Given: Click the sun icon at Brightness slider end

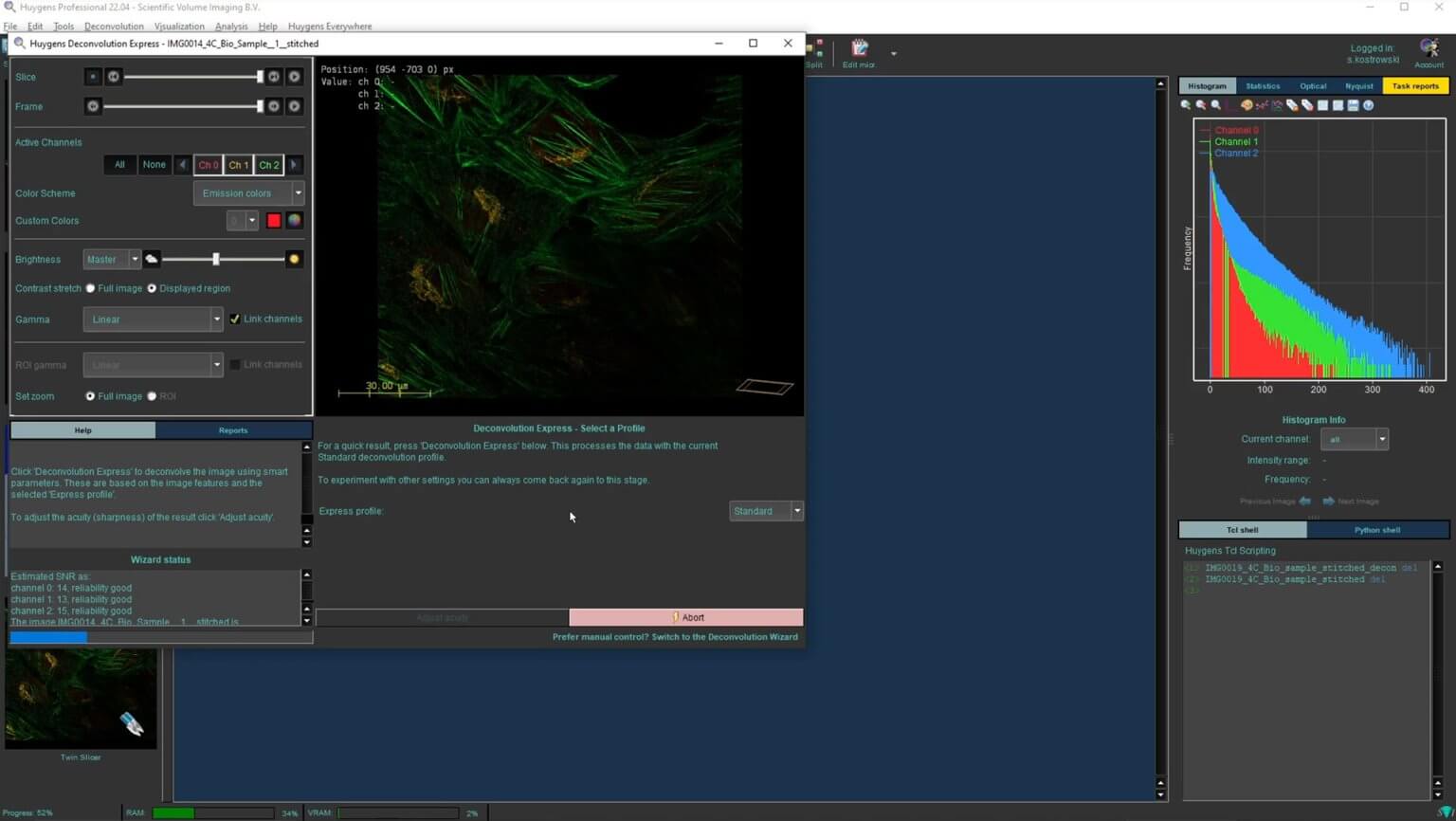Looking at the screenshot, I should click(294, 259).
